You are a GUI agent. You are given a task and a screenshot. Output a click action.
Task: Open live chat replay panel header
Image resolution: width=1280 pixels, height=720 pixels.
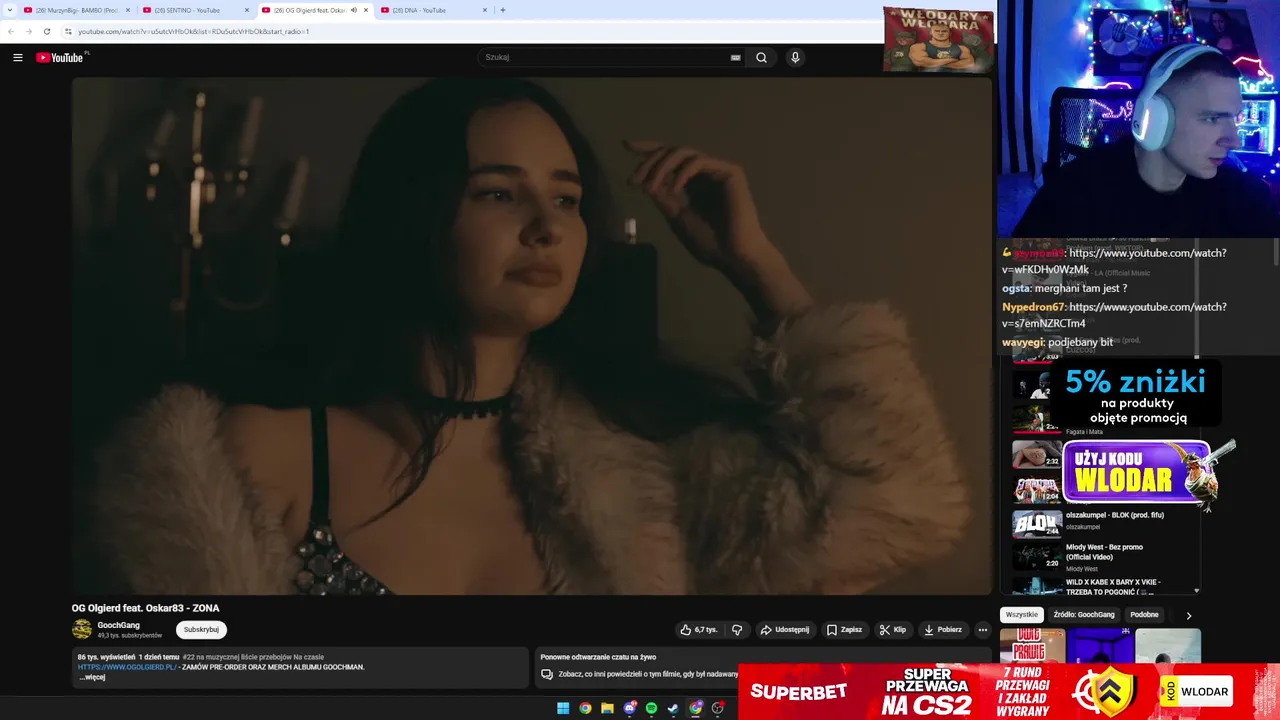coord(598,657)
